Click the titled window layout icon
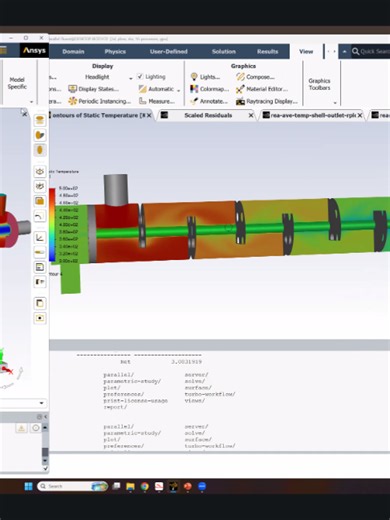 coord(40,267)
